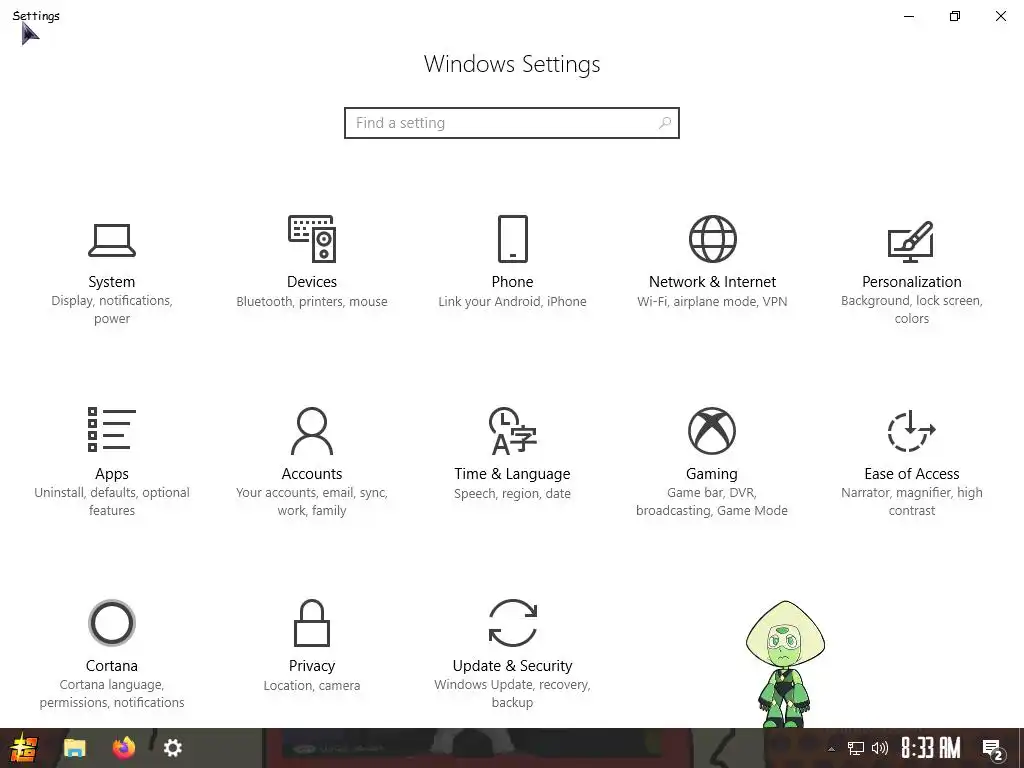Image resolution: width=1024 pixels, height=768 pixels.
Task: Click the Network & Internet label
Action: pyautogui.click(x=712, y=281)
